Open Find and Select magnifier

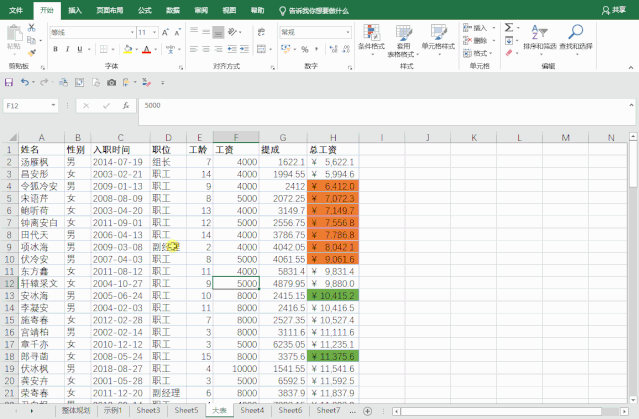[575, 38]
